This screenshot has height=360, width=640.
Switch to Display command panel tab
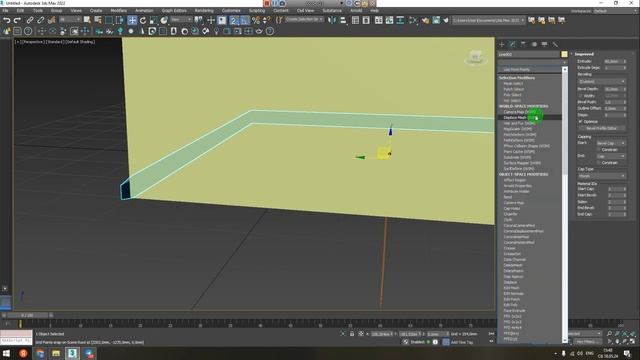pos(544,44)
